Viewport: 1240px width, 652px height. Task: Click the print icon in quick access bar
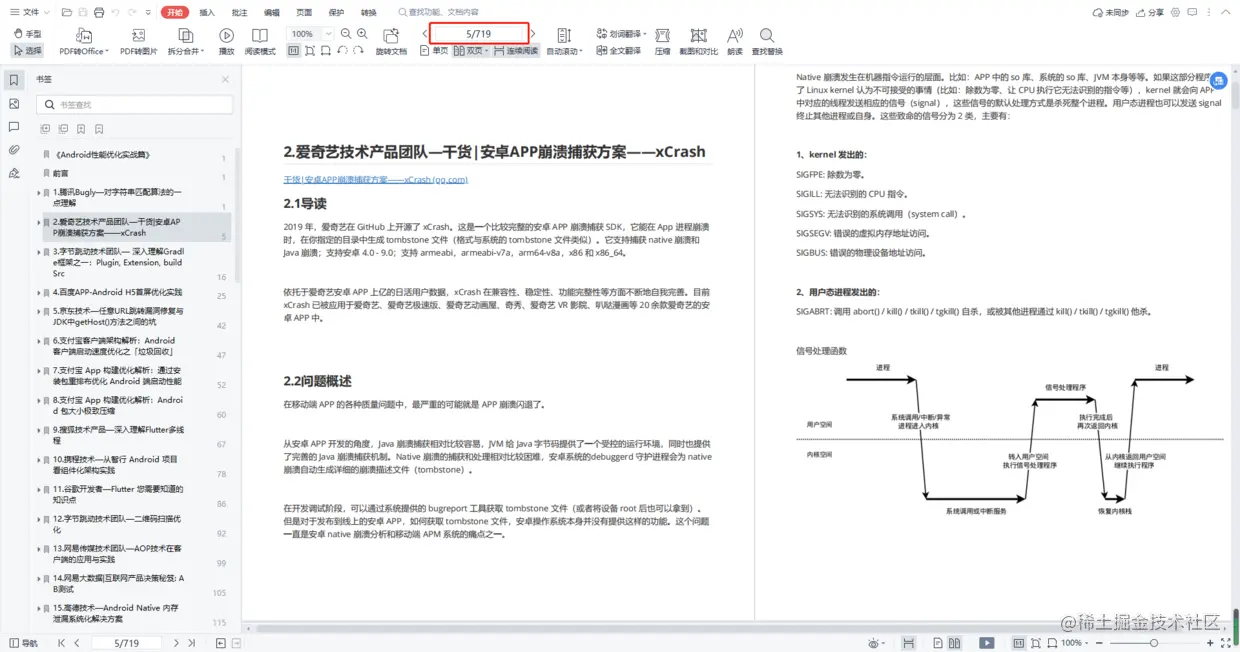98,12
